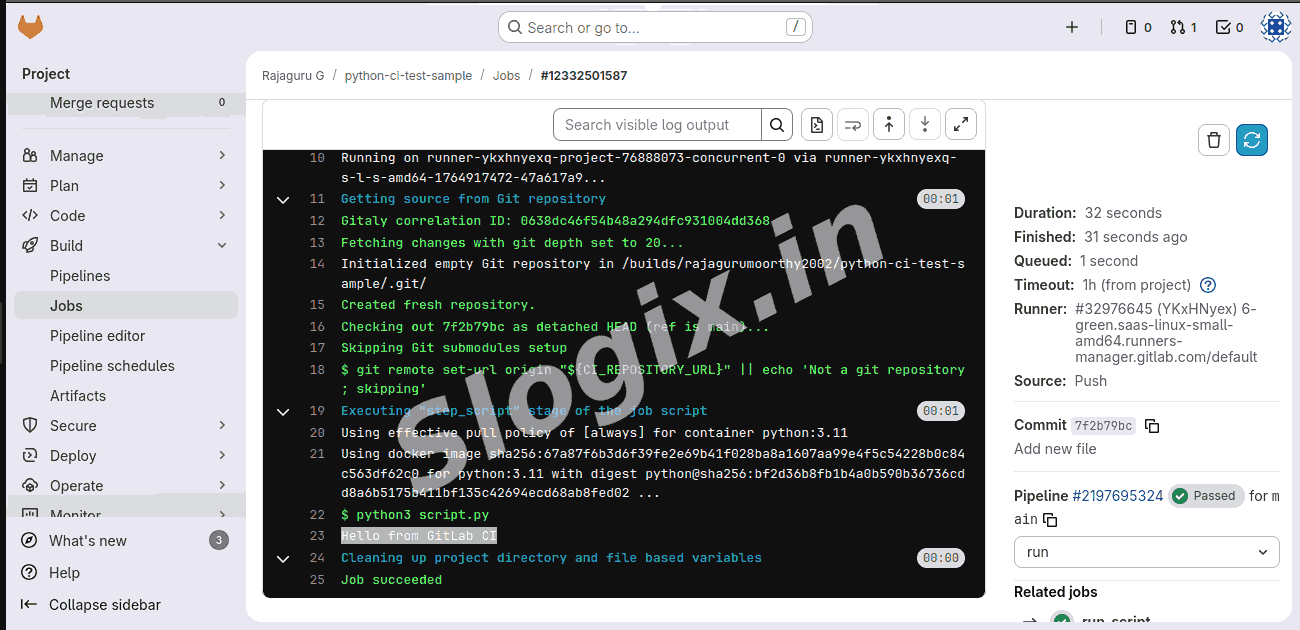Click the GitLab fox logo

tap(31, 27)
